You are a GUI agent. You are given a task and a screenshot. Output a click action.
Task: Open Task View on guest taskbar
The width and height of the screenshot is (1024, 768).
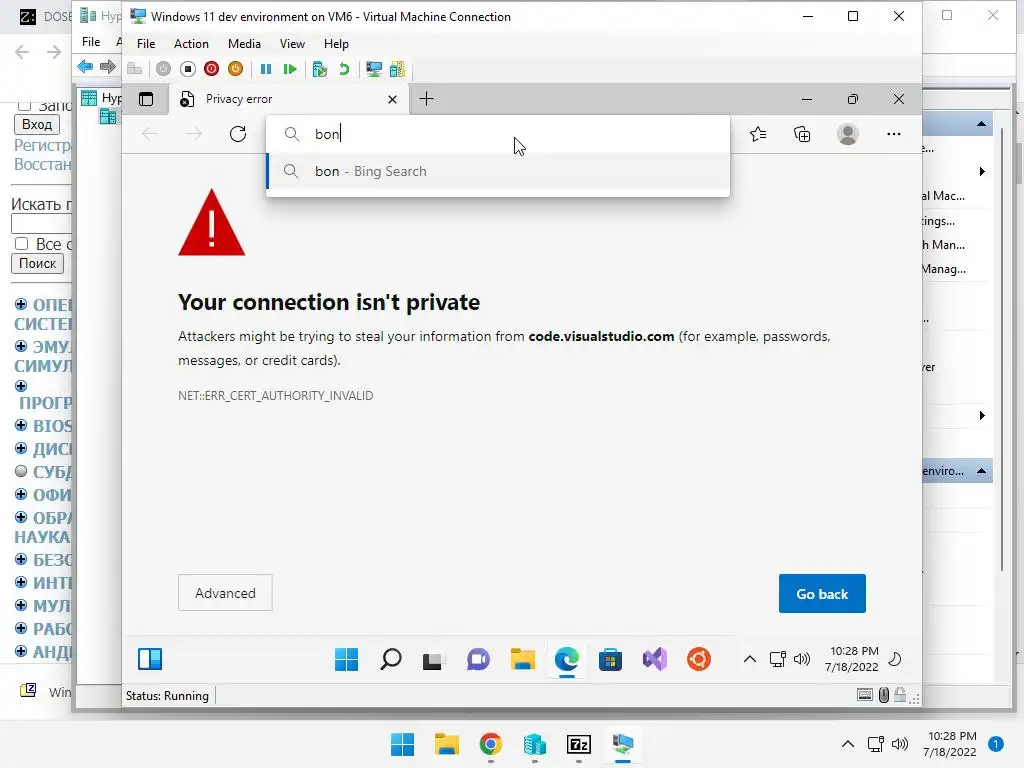(x=433, y=660)
